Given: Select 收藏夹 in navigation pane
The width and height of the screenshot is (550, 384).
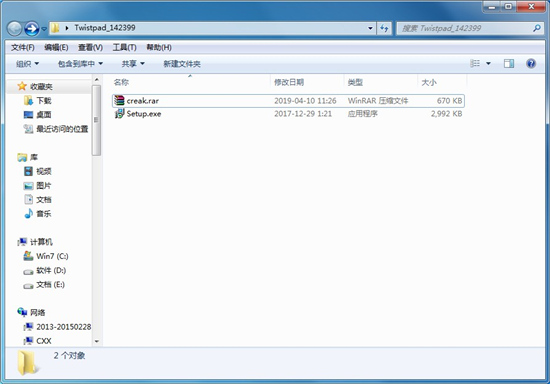Looking at the screenshot, I should [x=41, y=87].
